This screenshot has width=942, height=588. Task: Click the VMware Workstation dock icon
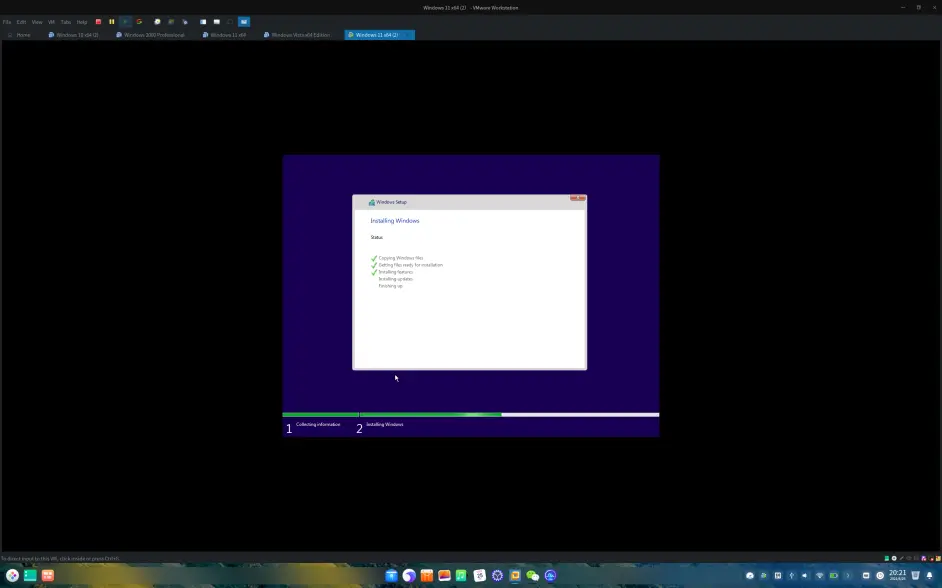(x=515, y=575)
